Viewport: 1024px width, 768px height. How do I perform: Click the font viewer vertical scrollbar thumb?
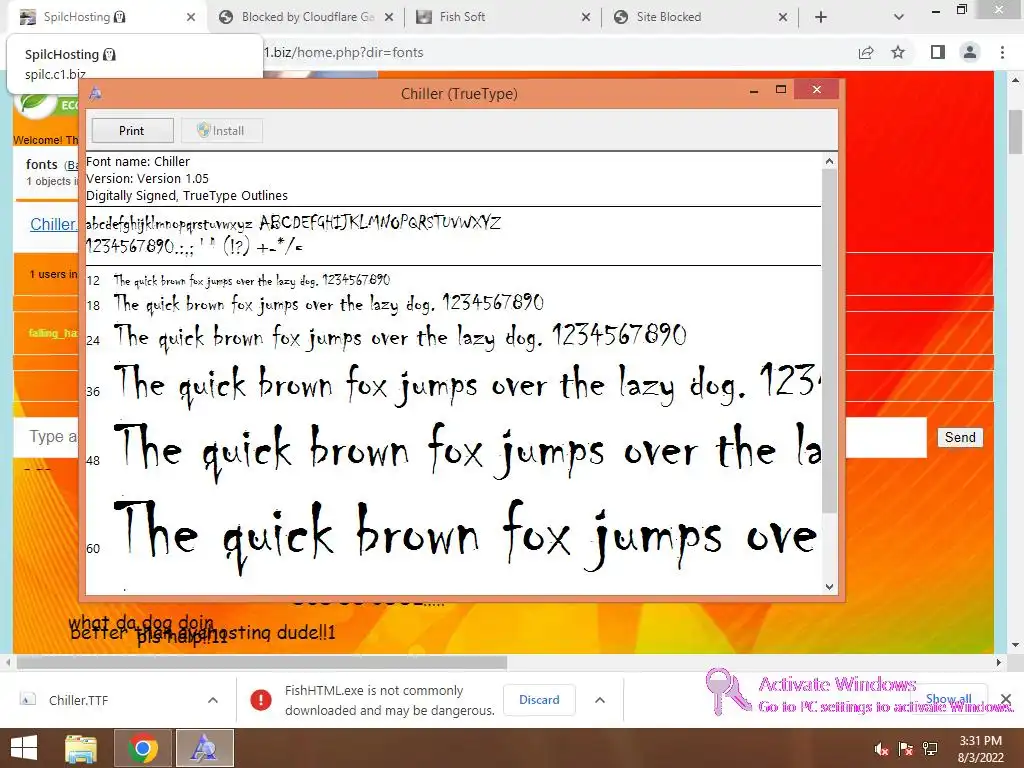829,340
